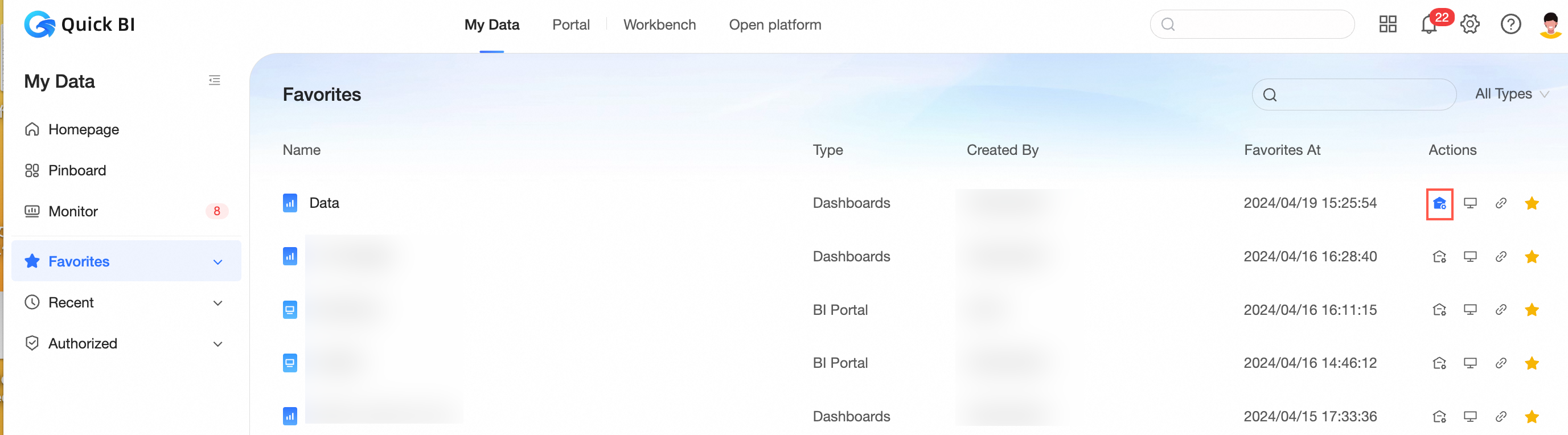Viewport: 1568px width, 435px height.
Task: Homepage-settings icon for 2024/04/16 14:46:12 row
Action: tap(1439, 363)
